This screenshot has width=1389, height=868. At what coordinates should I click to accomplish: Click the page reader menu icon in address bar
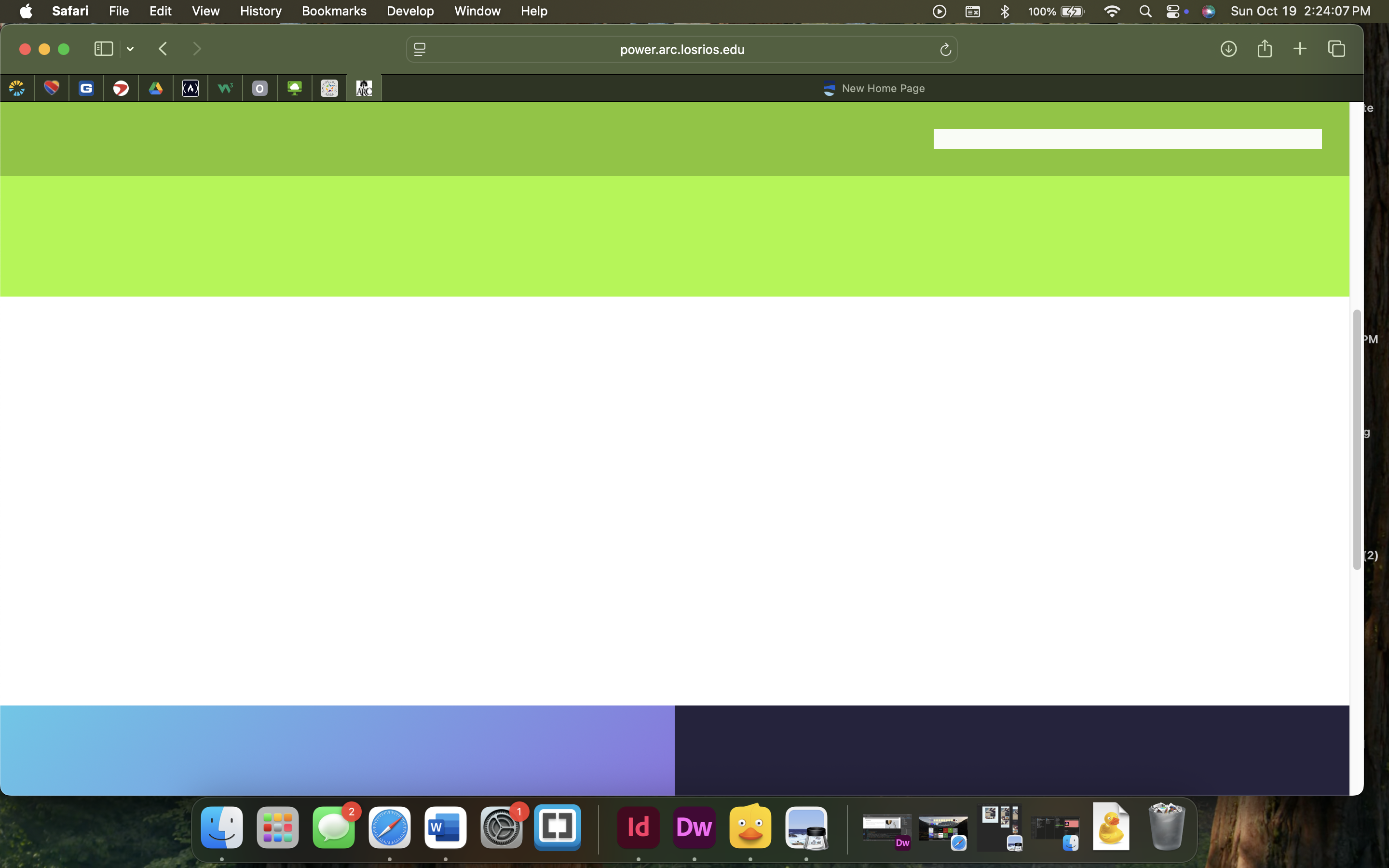coord(420,50)
